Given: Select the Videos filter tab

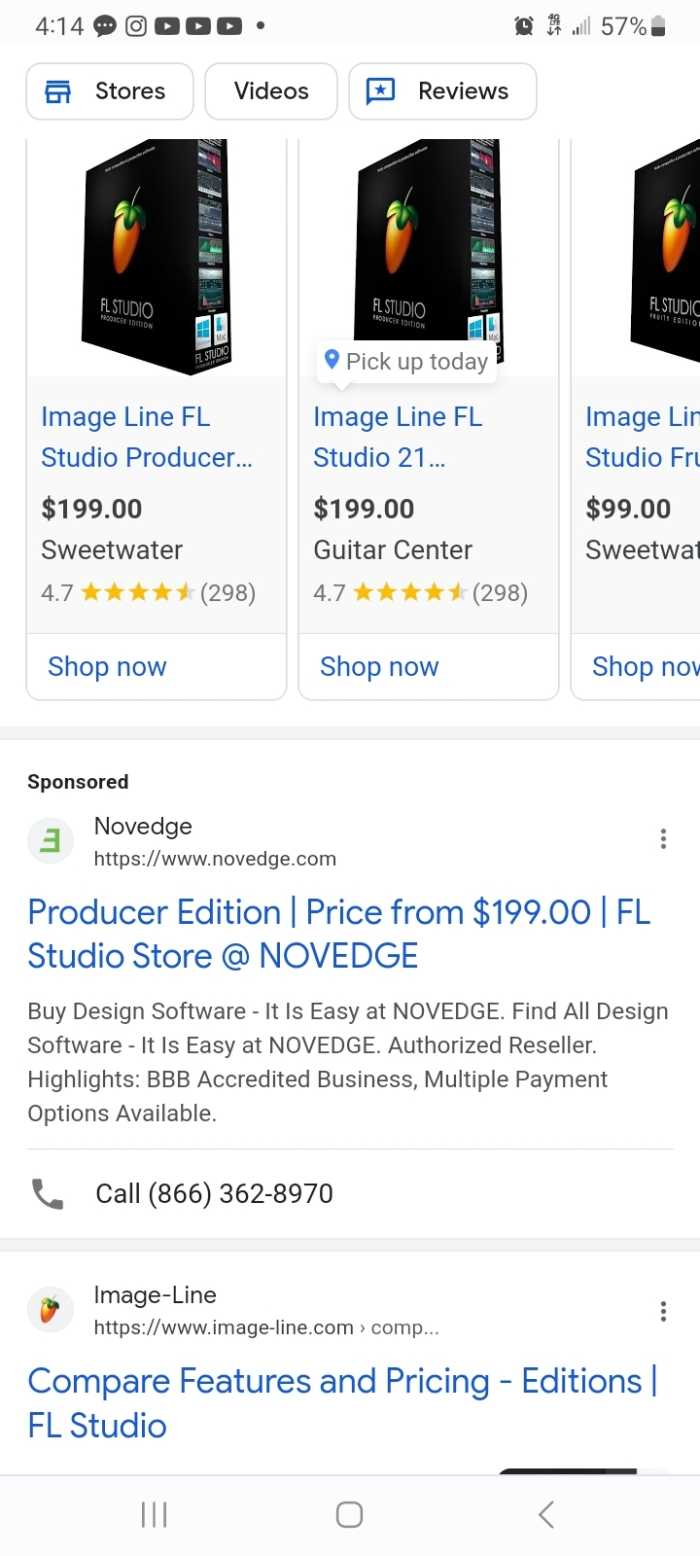Looking at the screenshot, I should 270,90.
